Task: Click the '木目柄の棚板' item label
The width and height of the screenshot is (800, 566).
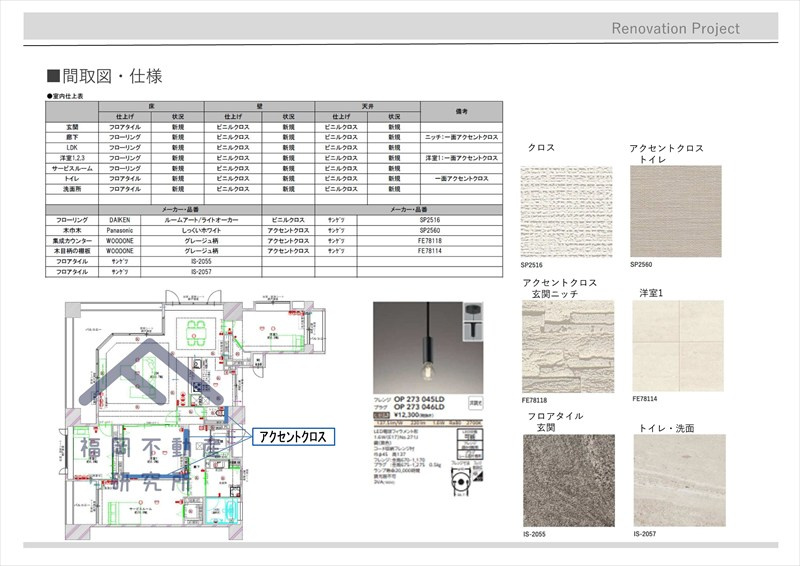Action: (x=72, y=251)
